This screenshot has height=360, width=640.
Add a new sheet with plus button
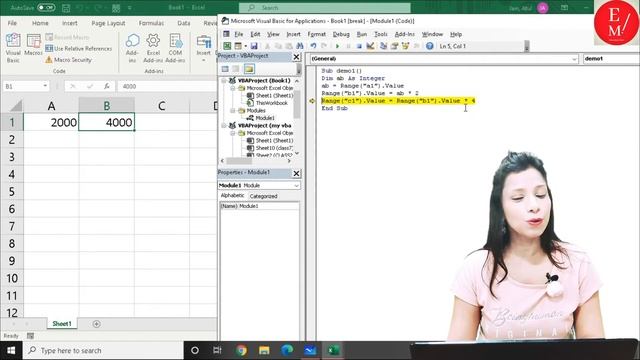pyautogui.click(x=96, y=324)
